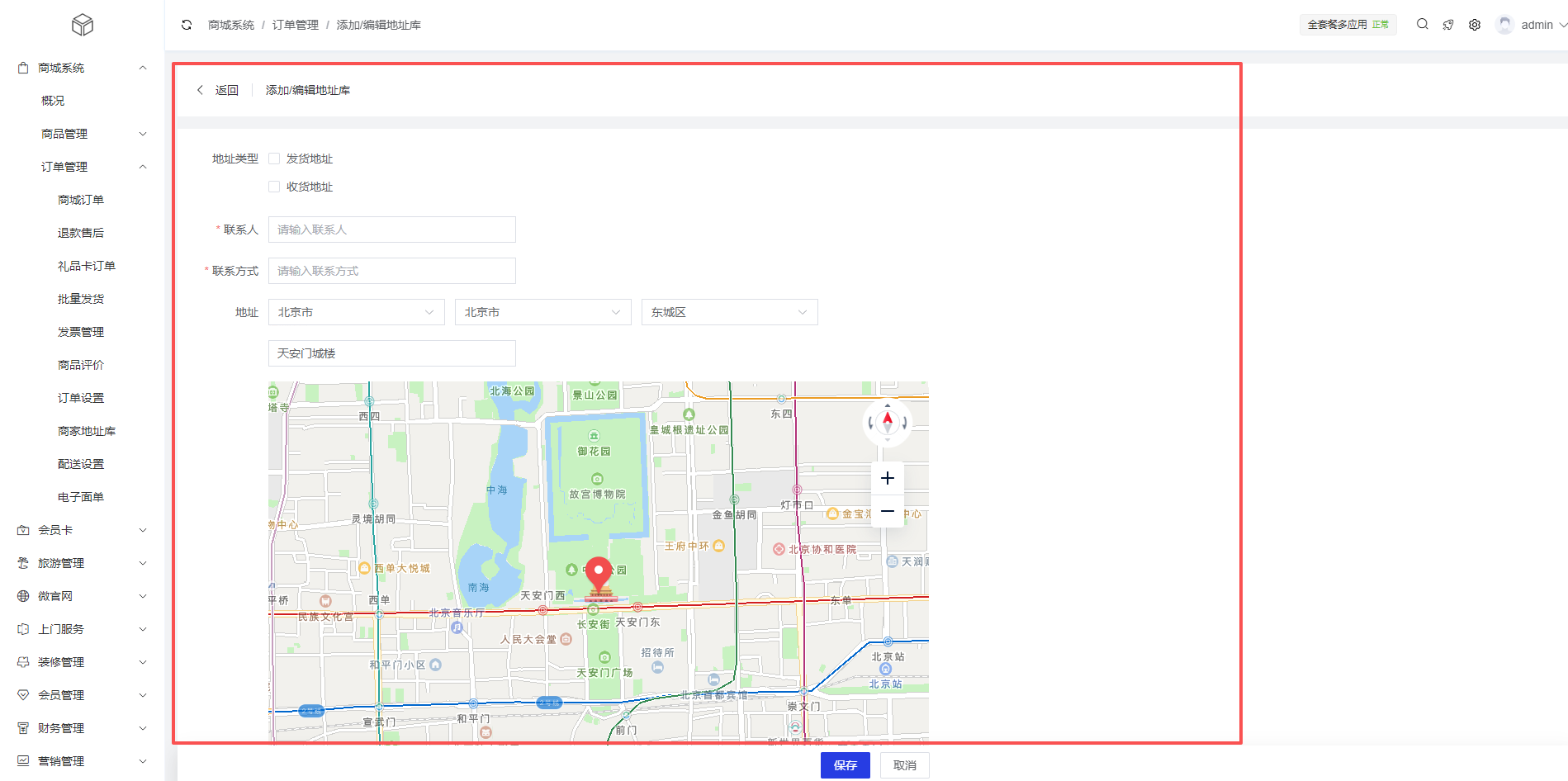Viewport: 1568px width, 781px height.
Task: Click the cube logo in sidebar
Action: coord(83,25)
